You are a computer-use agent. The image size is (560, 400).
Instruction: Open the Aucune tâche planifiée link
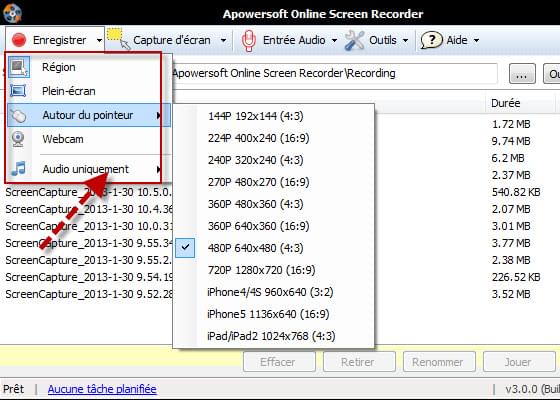[x=102, y=389]
